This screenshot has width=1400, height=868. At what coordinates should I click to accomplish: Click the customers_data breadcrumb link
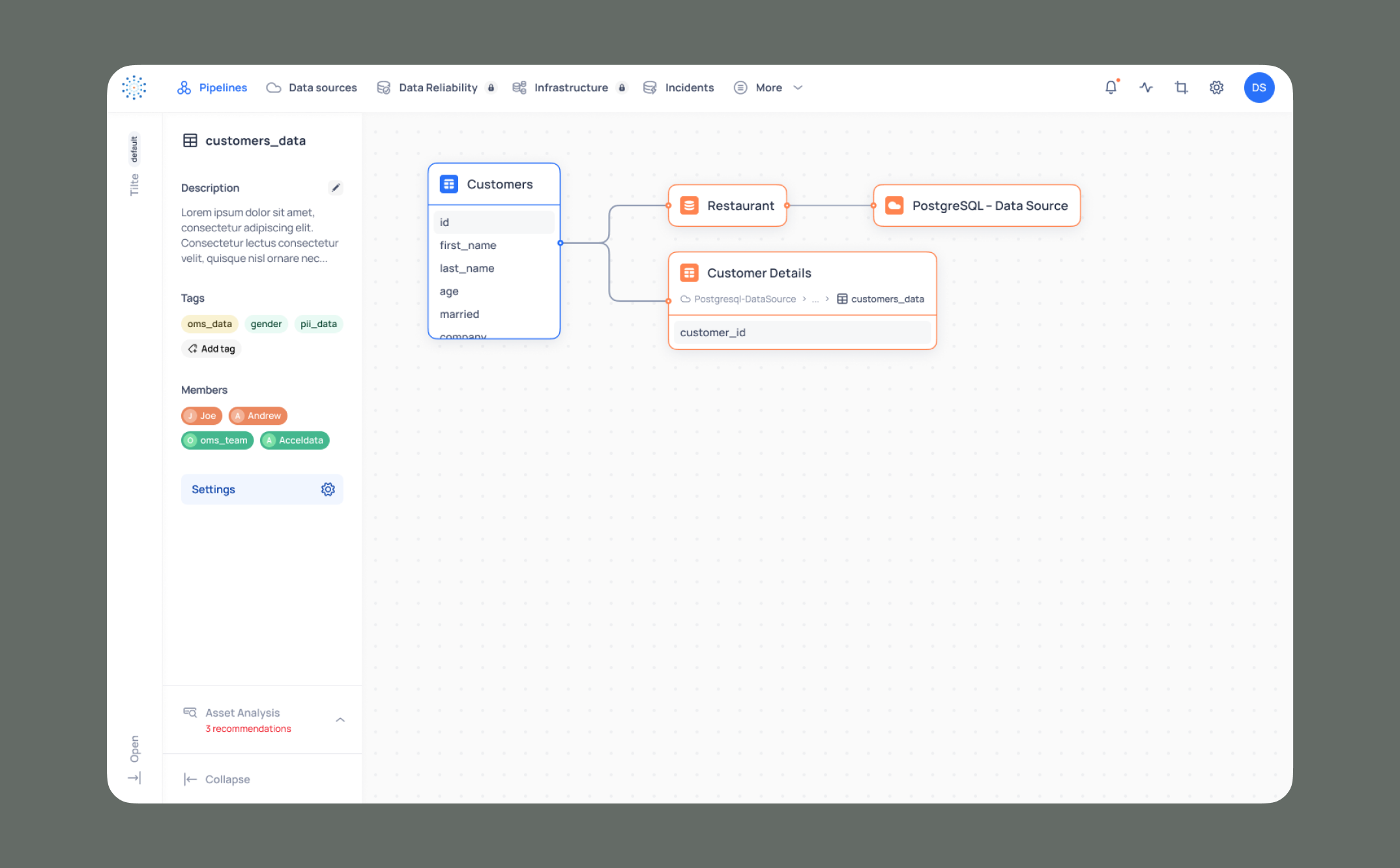pyautogui.click(x=881, y=299)
